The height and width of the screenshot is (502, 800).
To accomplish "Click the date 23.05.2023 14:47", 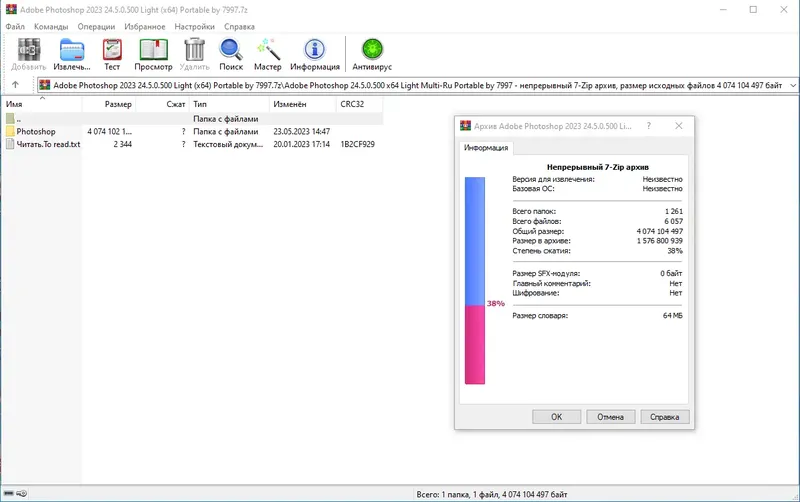I will coord(302,131).
